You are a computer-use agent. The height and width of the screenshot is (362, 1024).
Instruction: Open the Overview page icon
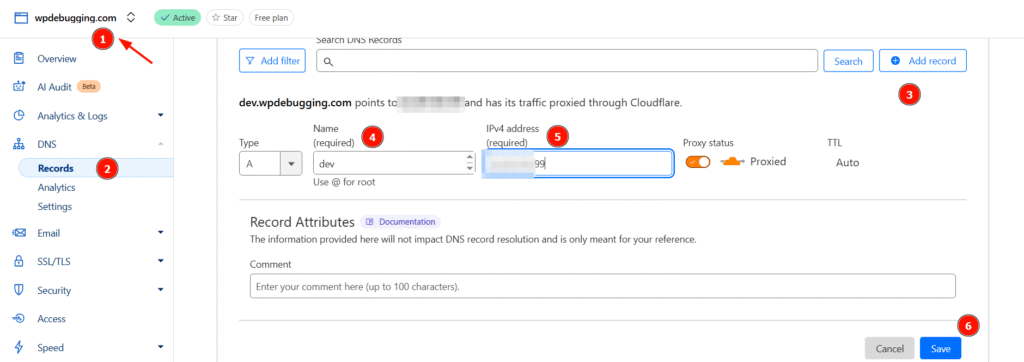coord(20,59)
